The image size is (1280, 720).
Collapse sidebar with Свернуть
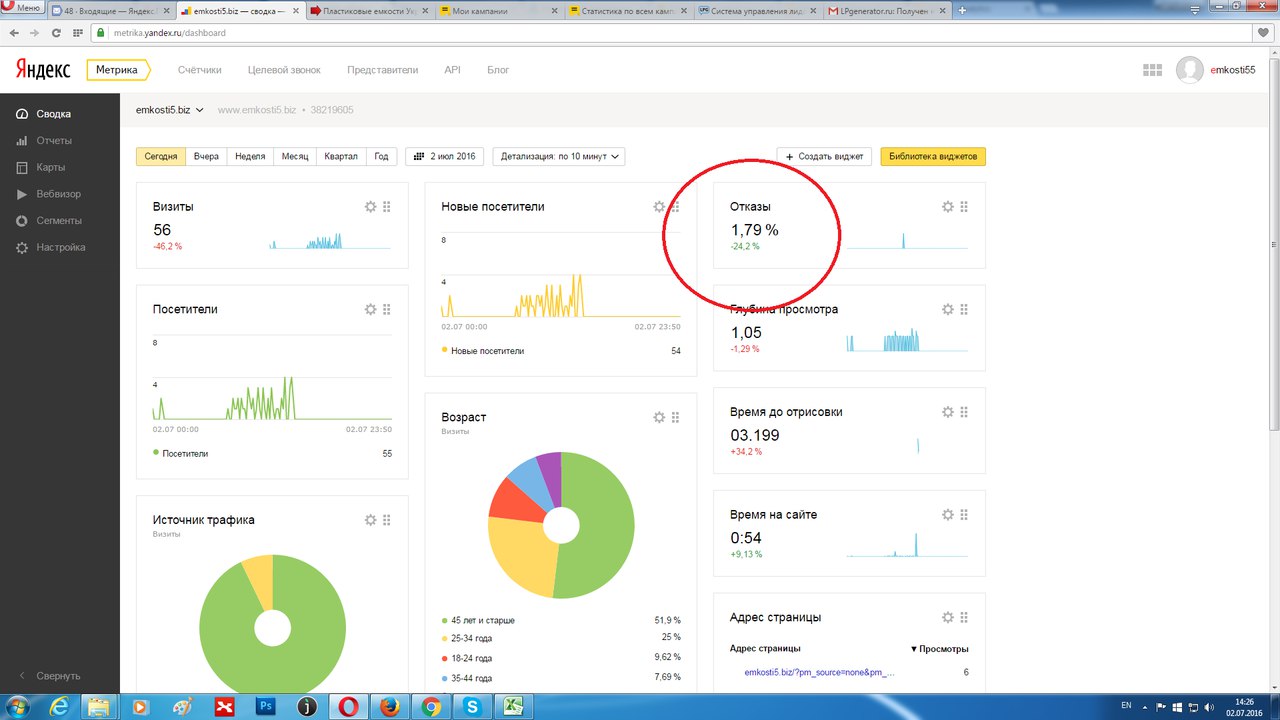click(x=48, y=676)
